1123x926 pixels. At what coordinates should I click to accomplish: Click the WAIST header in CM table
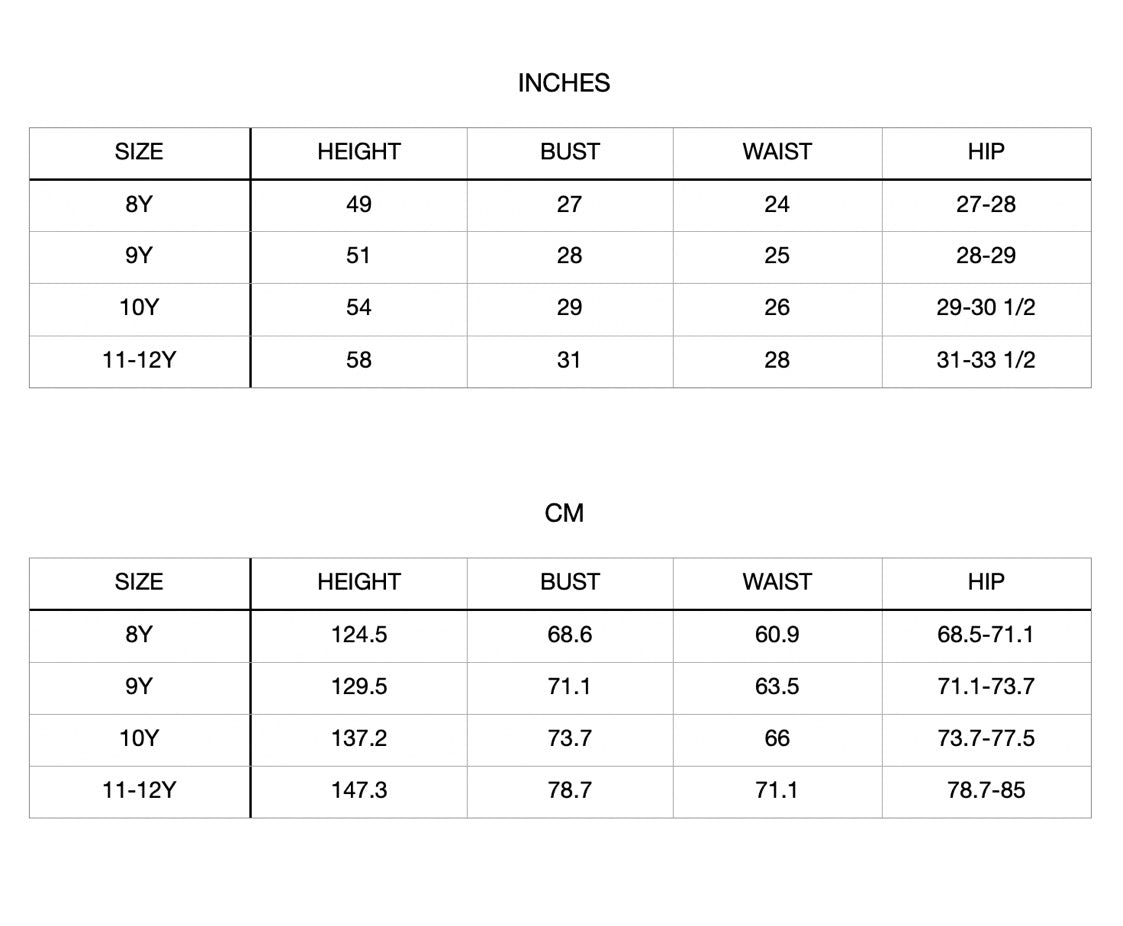click(777, 582)
